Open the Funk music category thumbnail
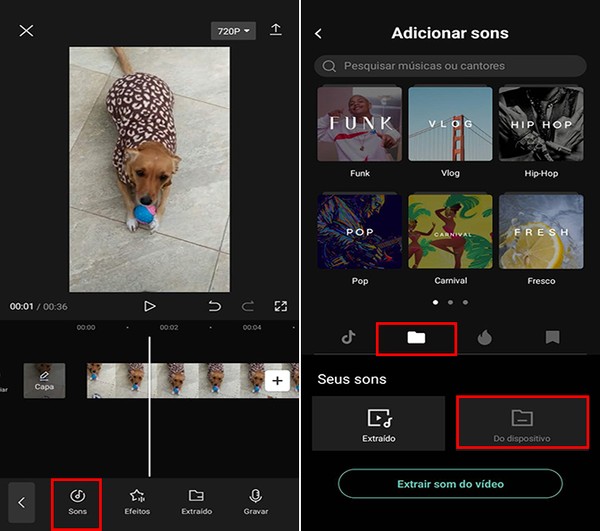This screenshot has height=531, width=600. click(360, 124)
